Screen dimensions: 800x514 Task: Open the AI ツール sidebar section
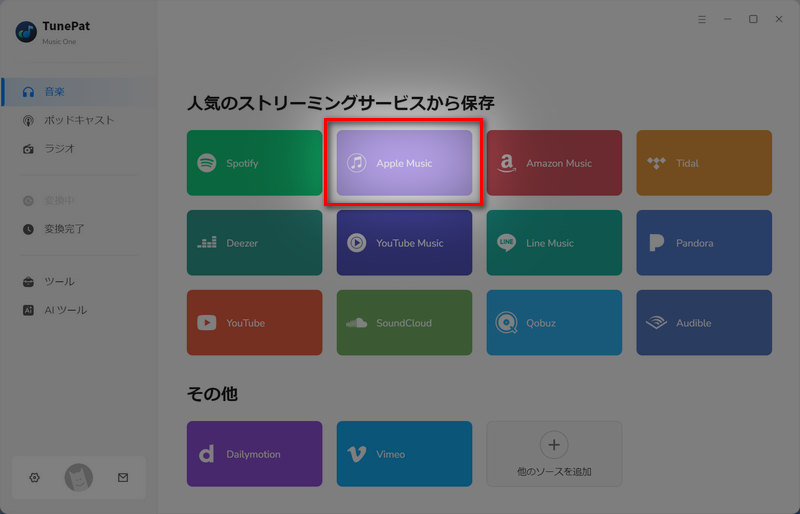(x=79, y=310)
